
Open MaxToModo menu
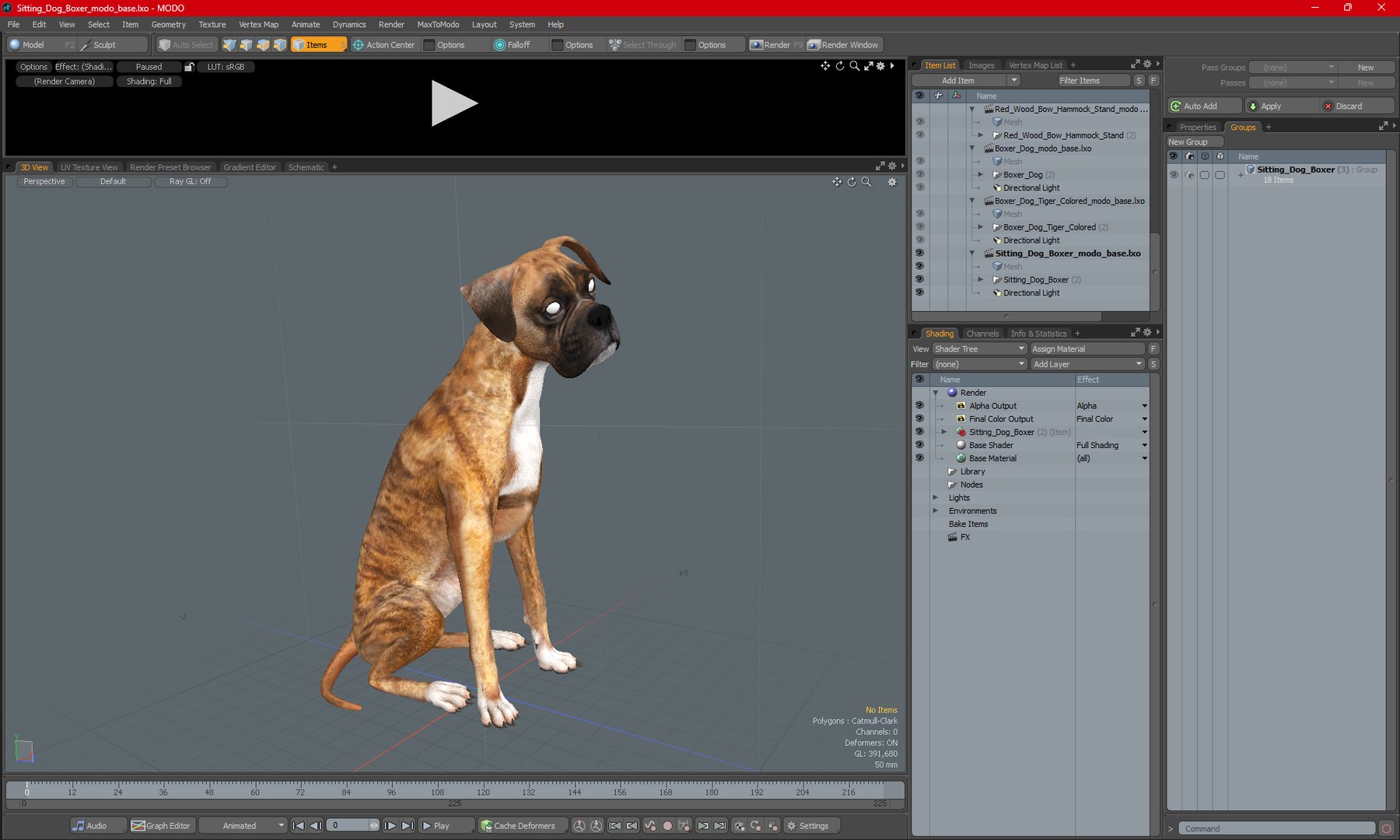[x=438, y=25]
